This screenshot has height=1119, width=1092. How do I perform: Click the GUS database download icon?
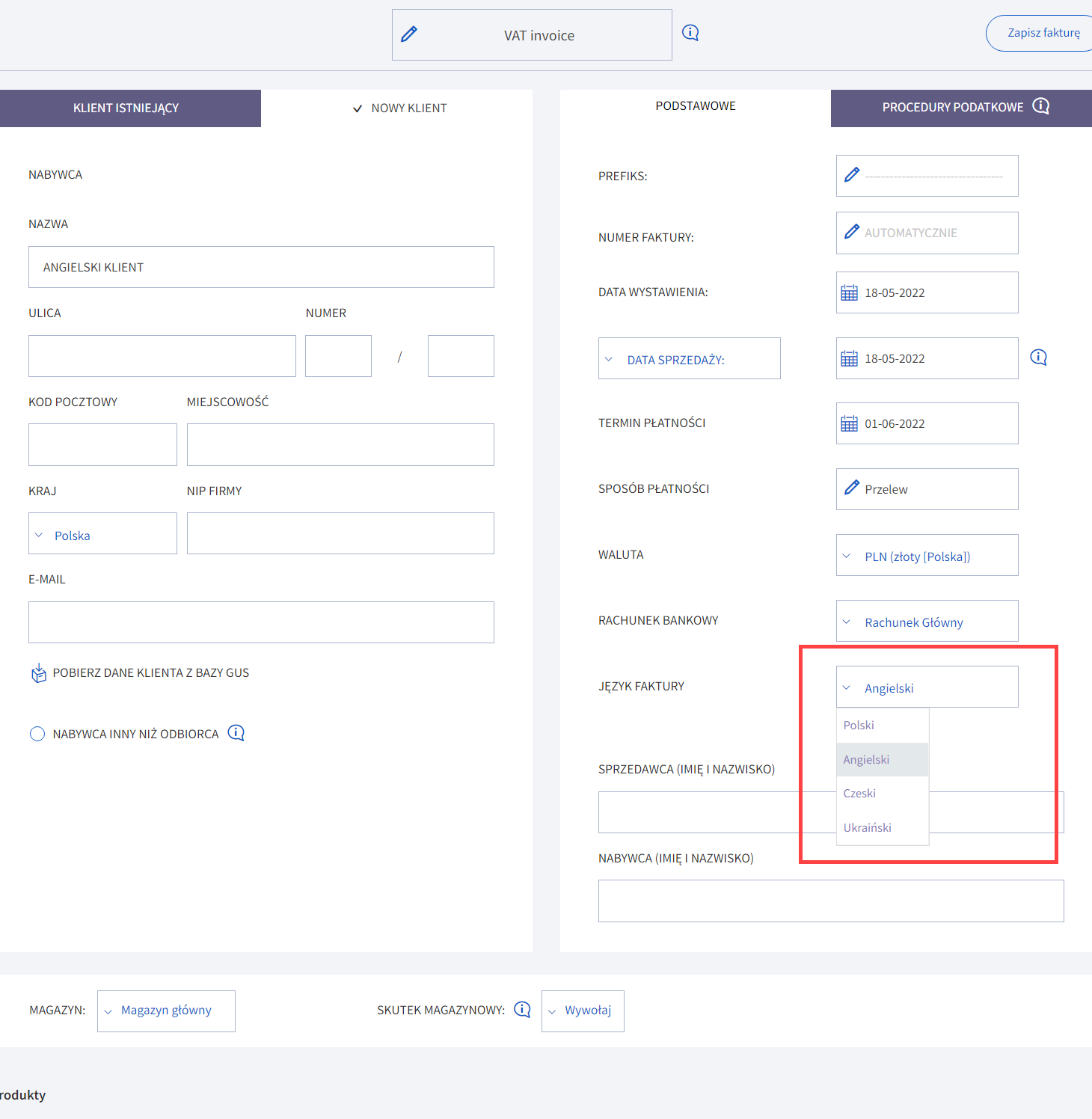coord(38,672)
